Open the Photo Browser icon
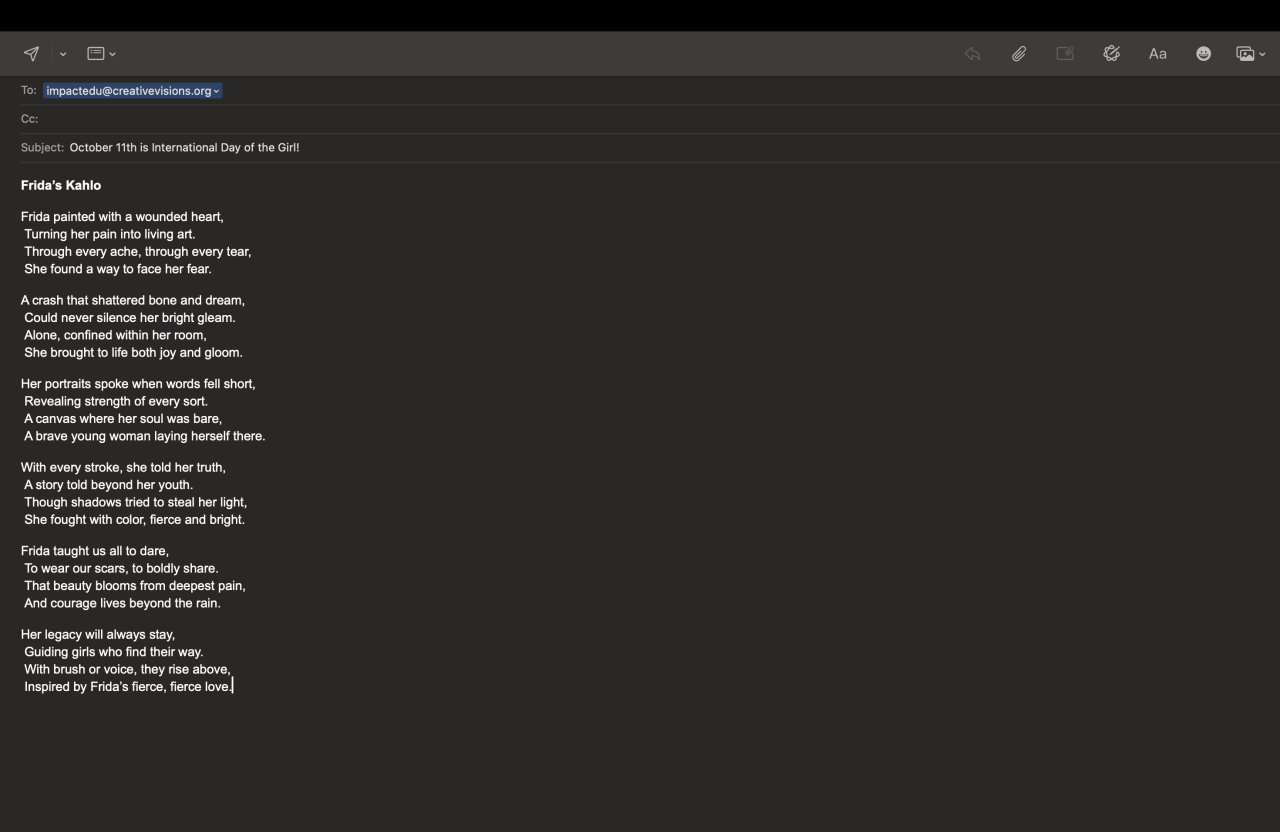 (1245, 54)
